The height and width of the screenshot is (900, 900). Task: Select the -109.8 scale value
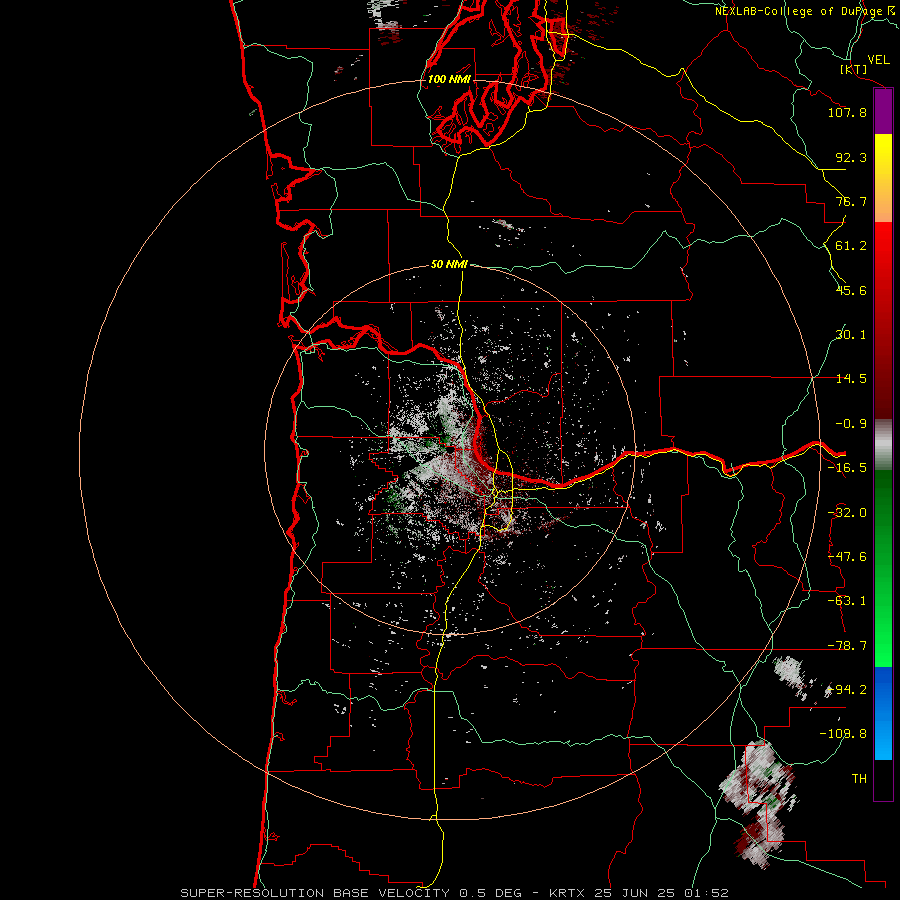click(843, 734)
